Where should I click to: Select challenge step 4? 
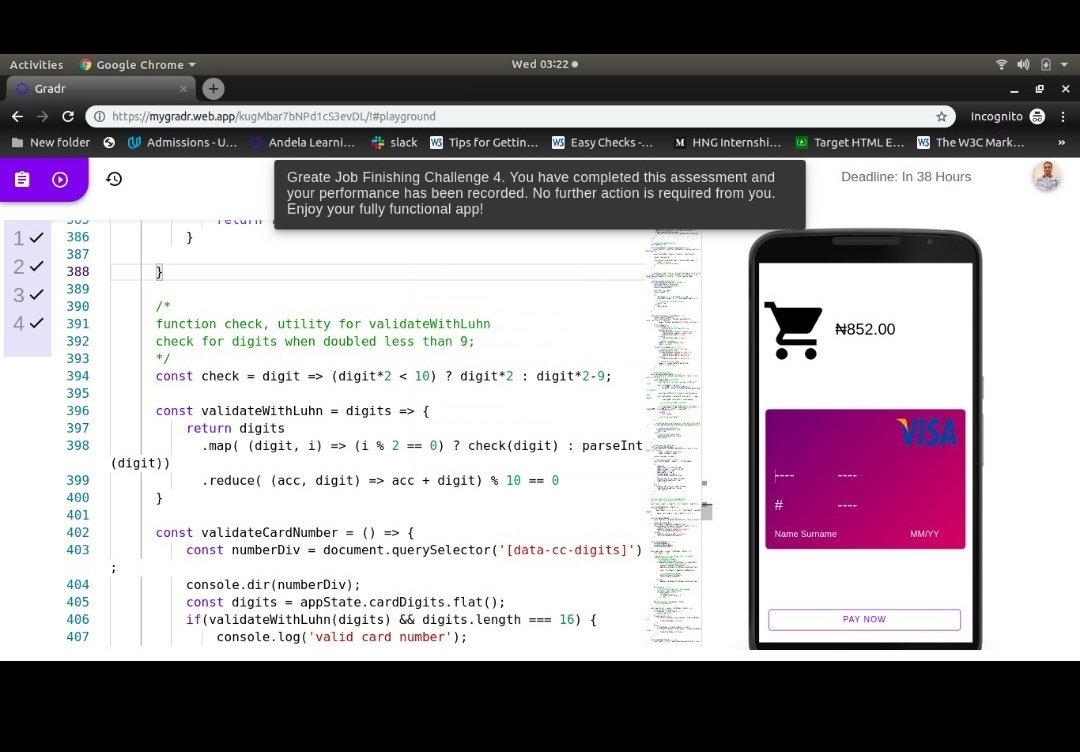click(x=28, y=323)
